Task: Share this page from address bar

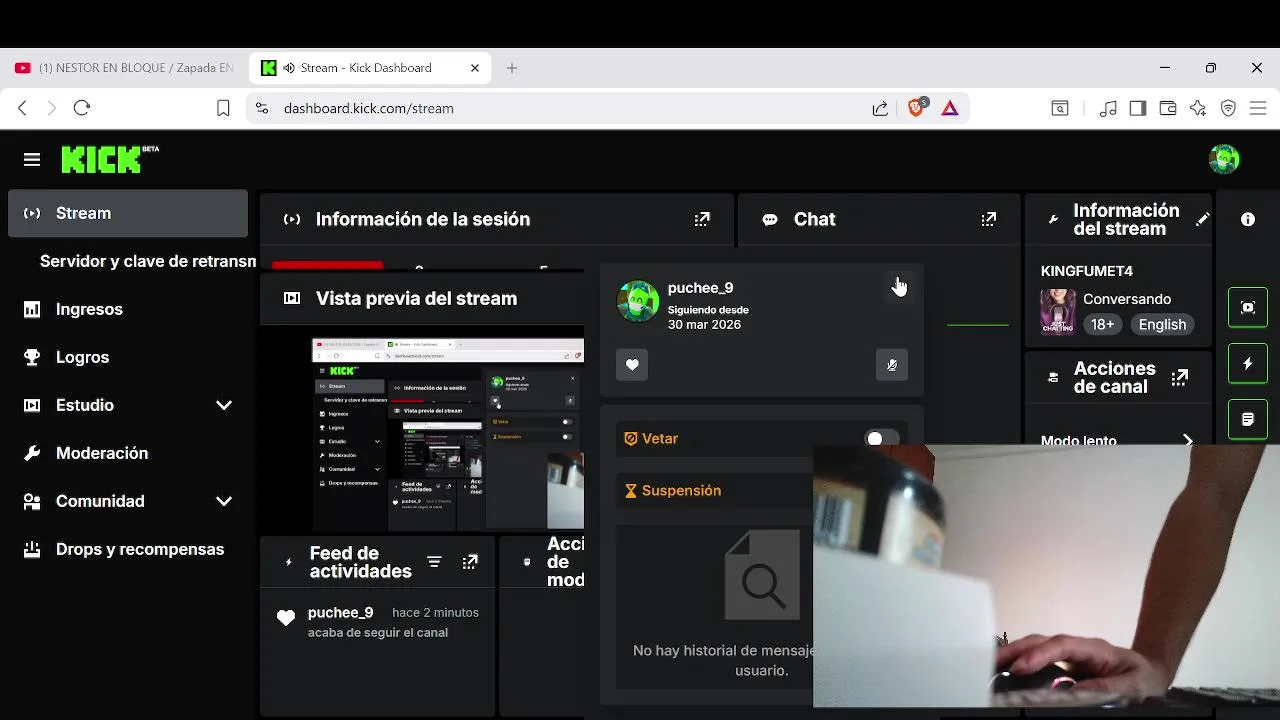Action: pos(880,108)
